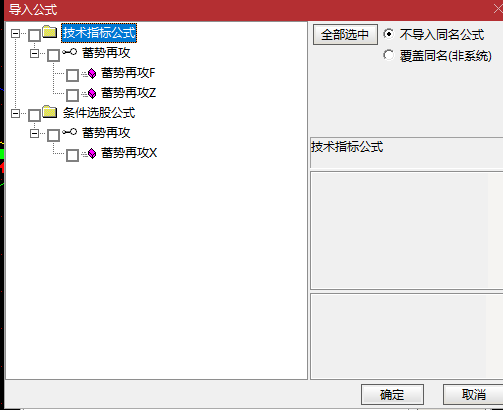
Task: Cancel the dialog with 取消
Action: pyautogui.click(x=474, y=394)
